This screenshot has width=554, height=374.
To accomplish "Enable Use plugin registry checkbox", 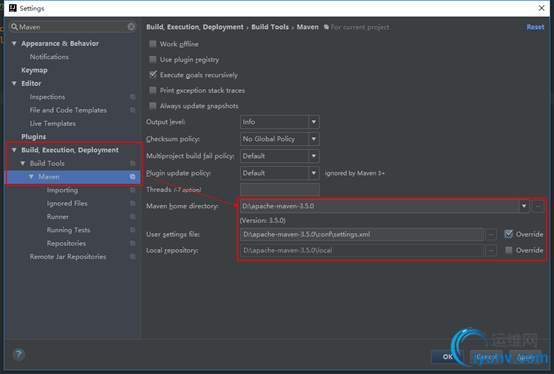I will tap(153, 59).
